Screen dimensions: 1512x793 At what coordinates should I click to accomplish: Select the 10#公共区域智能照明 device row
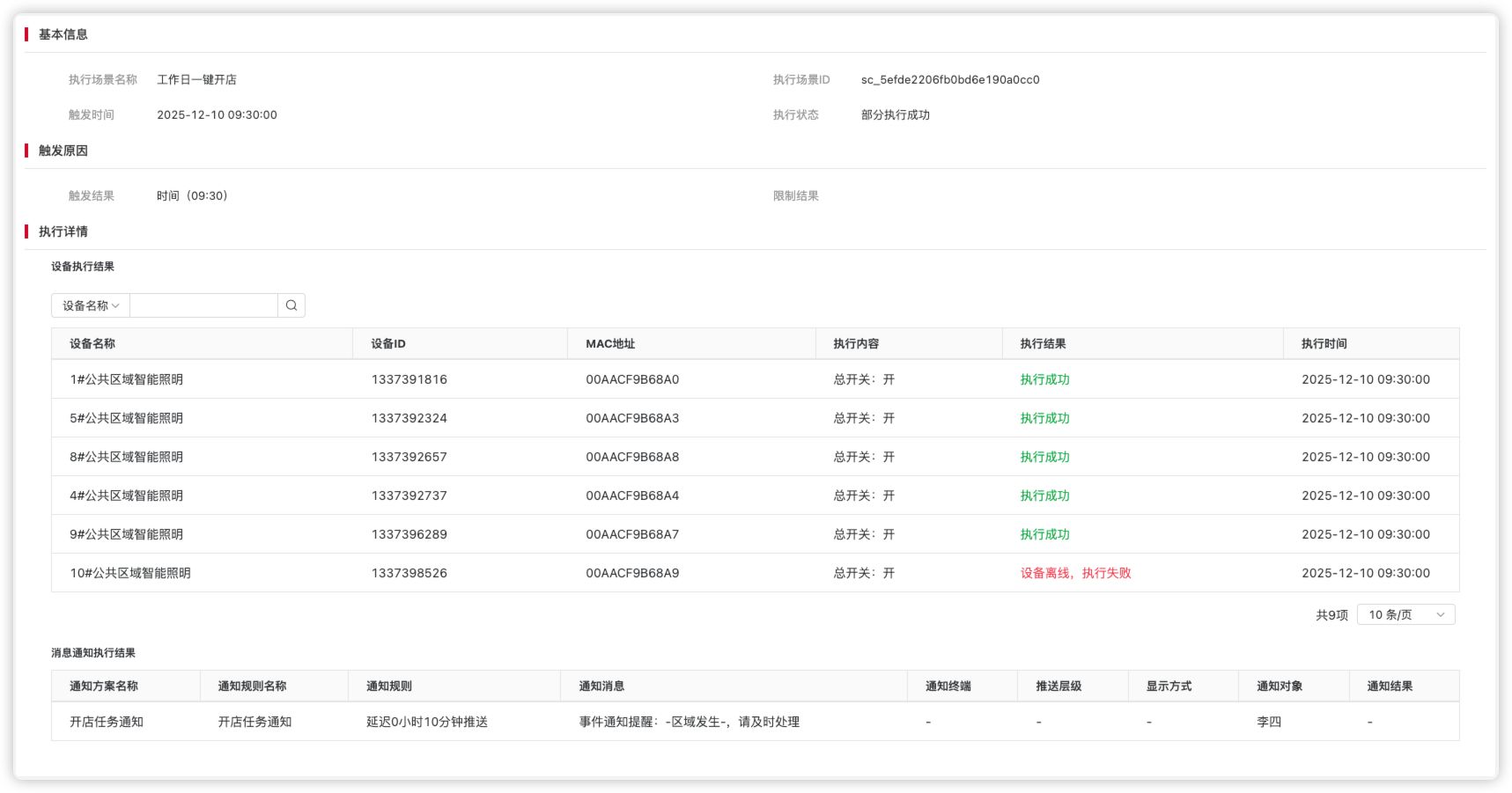[130, 573]
